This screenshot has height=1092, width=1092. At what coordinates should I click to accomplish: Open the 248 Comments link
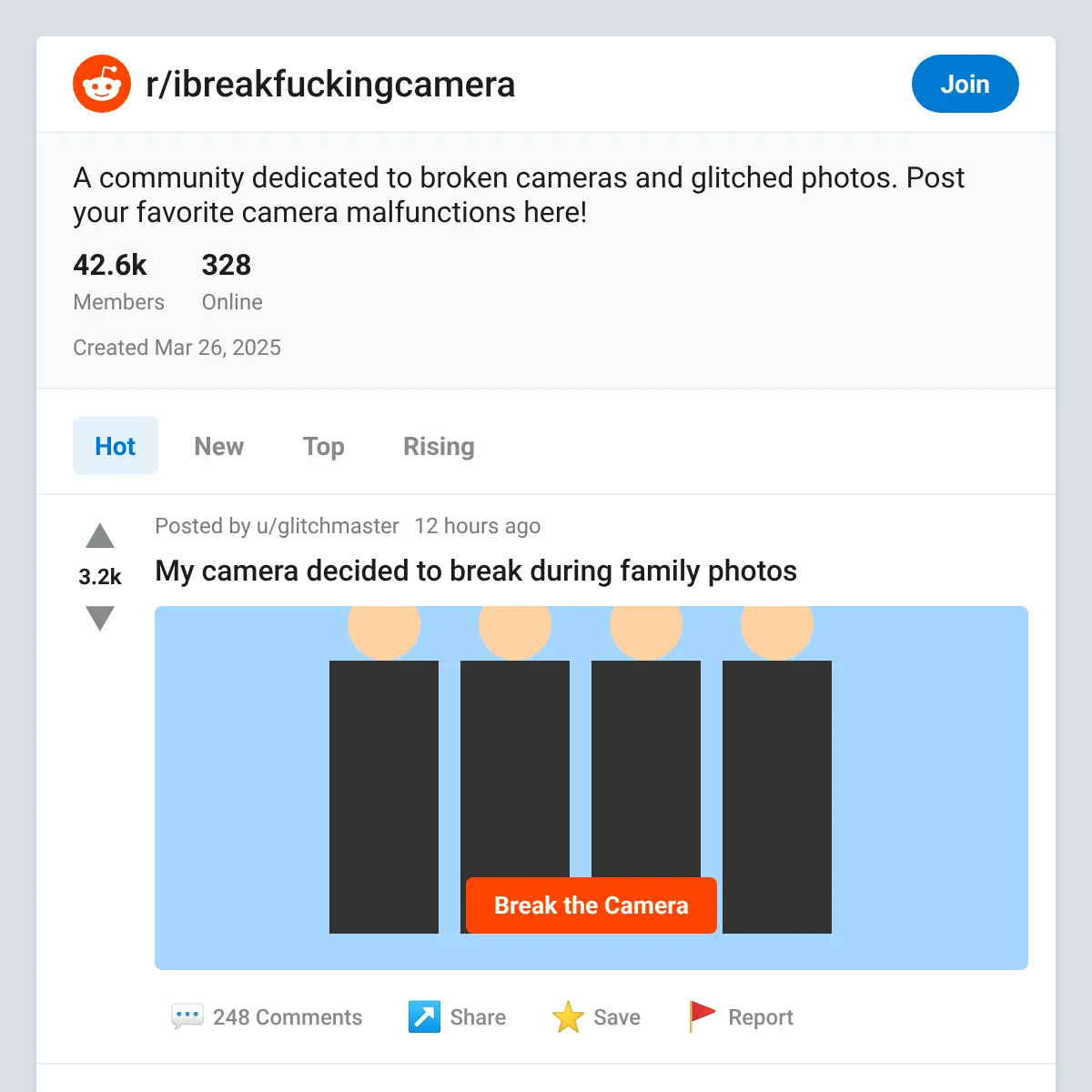click(288, 1017)
